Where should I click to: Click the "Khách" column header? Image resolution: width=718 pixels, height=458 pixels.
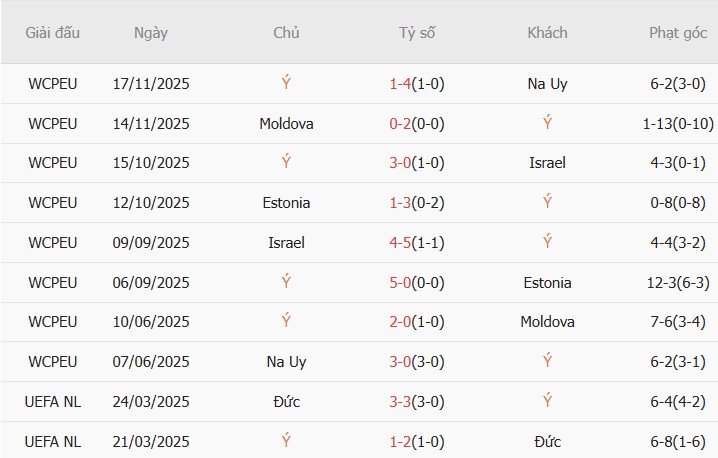(547, 33)
